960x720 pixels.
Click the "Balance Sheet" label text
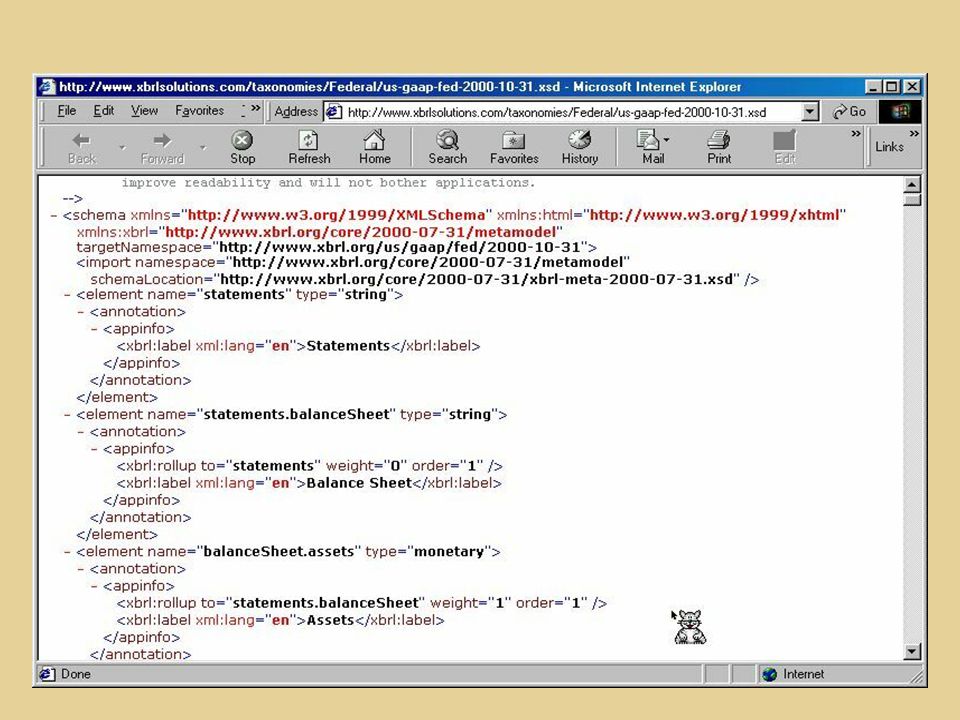(x=359, y=483)
